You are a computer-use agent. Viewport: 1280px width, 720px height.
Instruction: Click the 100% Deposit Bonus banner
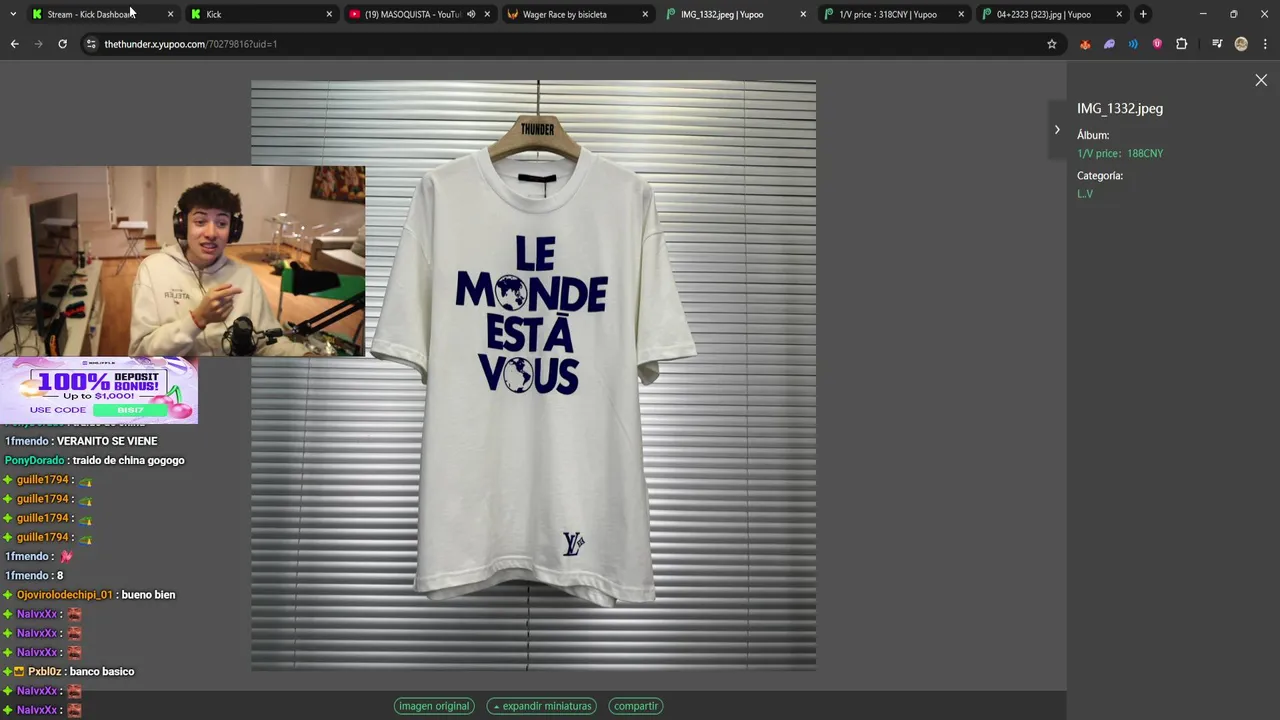point(99,391)
